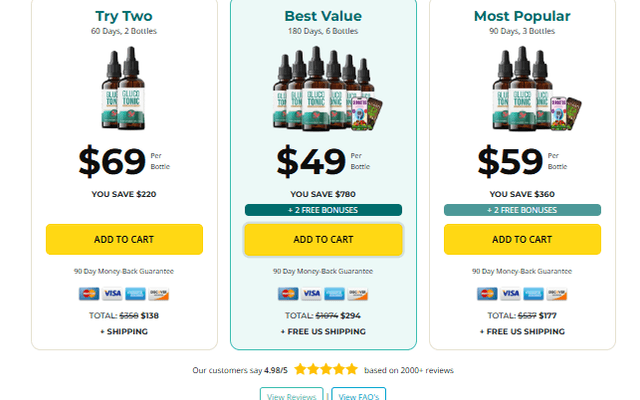Open the View Reviews link
Screen dimensions: 640x400
tap(291, 396)
